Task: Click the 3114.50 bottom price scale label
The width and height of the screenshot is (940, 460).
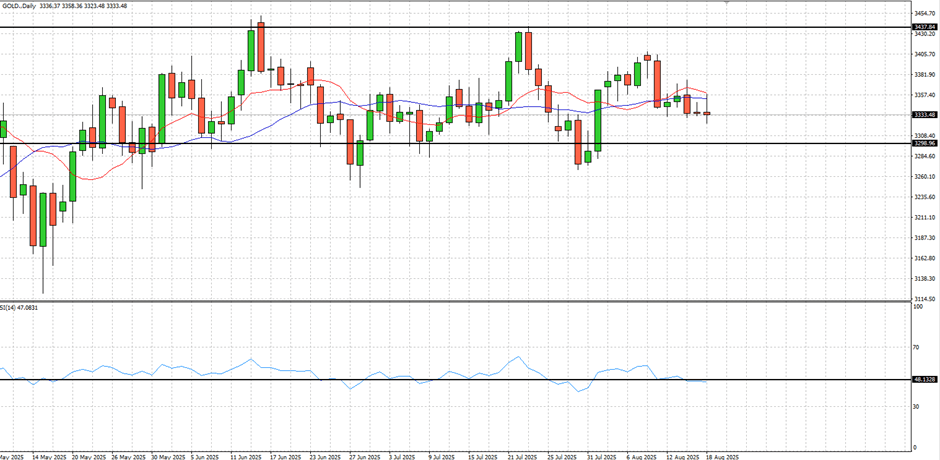Action: tap(926, 298)
